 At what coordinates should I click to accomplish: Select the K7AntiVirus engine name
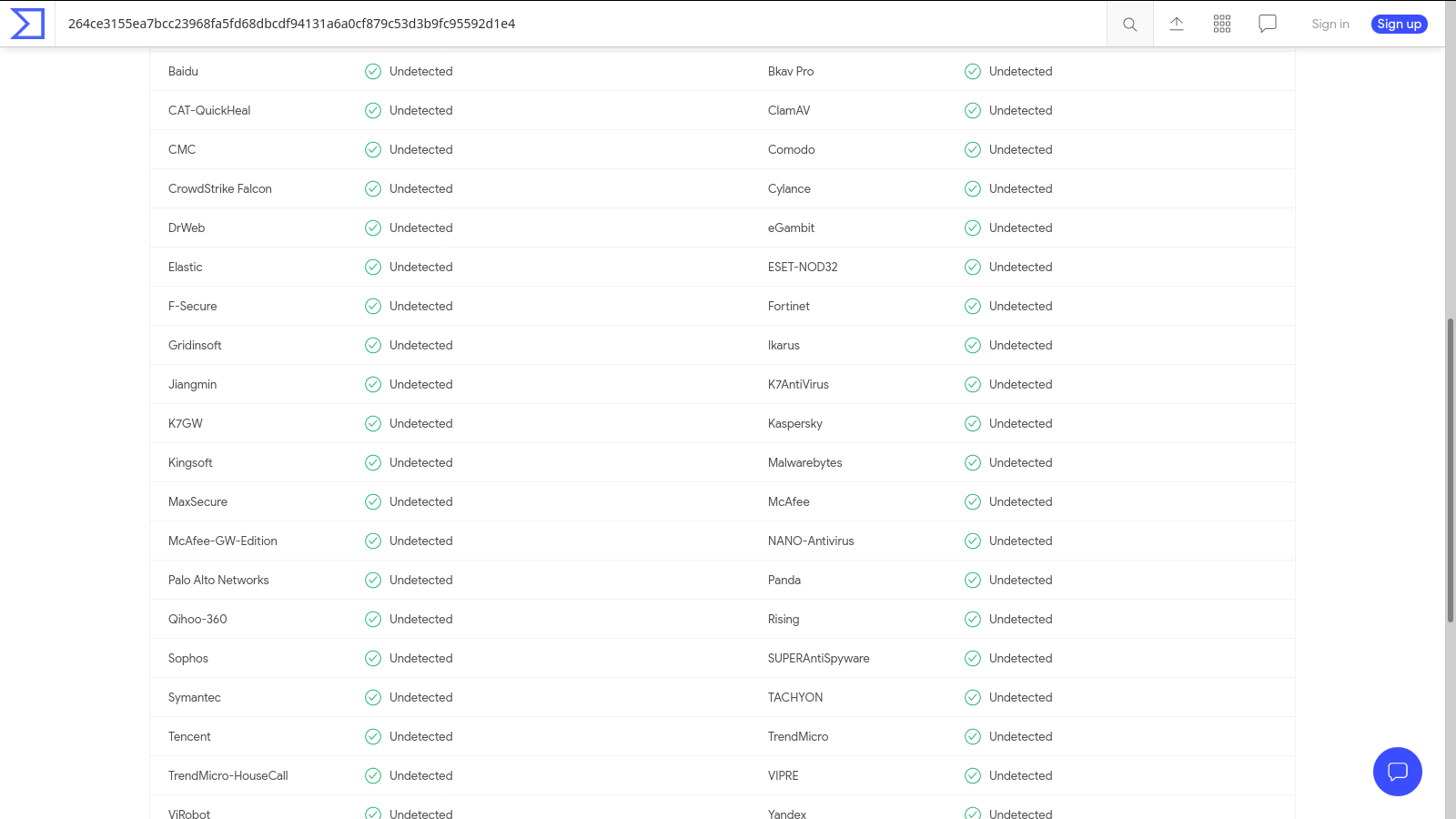(798, 384)
